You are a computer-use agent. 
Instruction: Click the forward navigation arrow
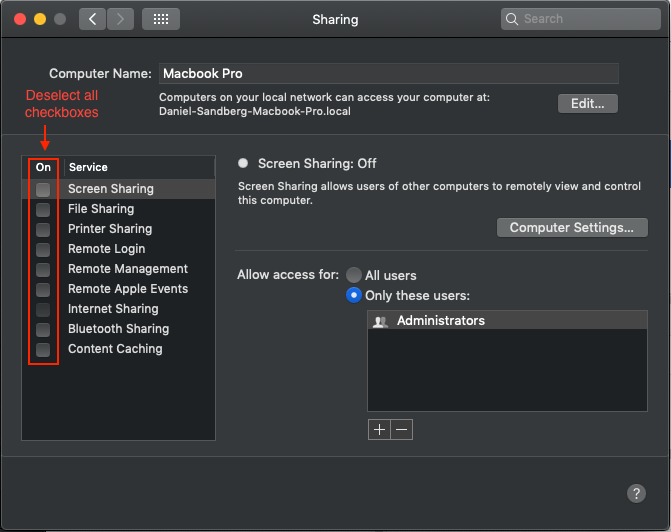pos(120,19)
